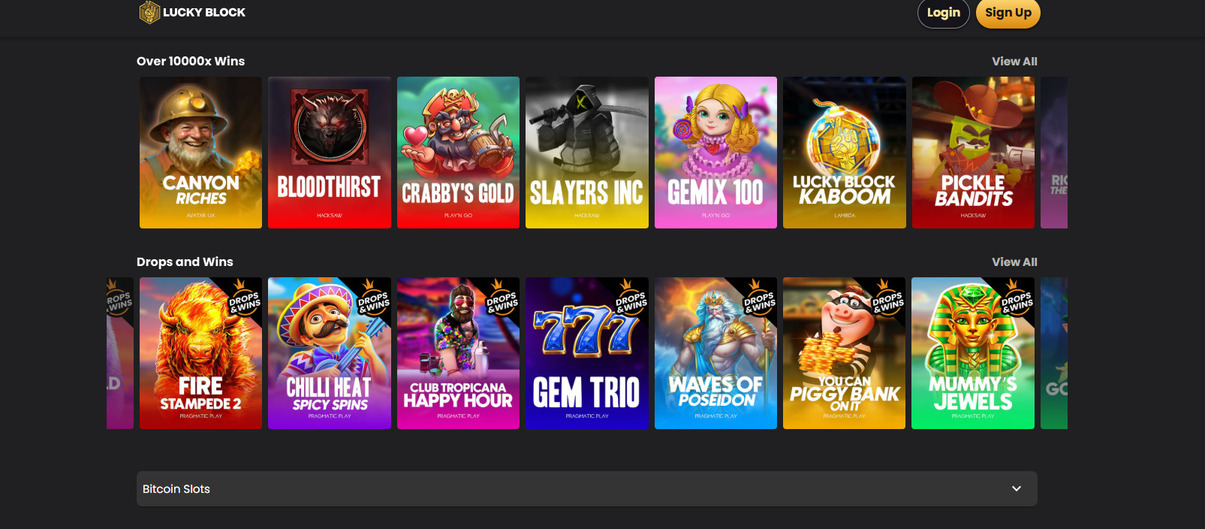Select the Gem Trio 777 game
This screenshot has height=529, width=1205.
click(587, 353)
